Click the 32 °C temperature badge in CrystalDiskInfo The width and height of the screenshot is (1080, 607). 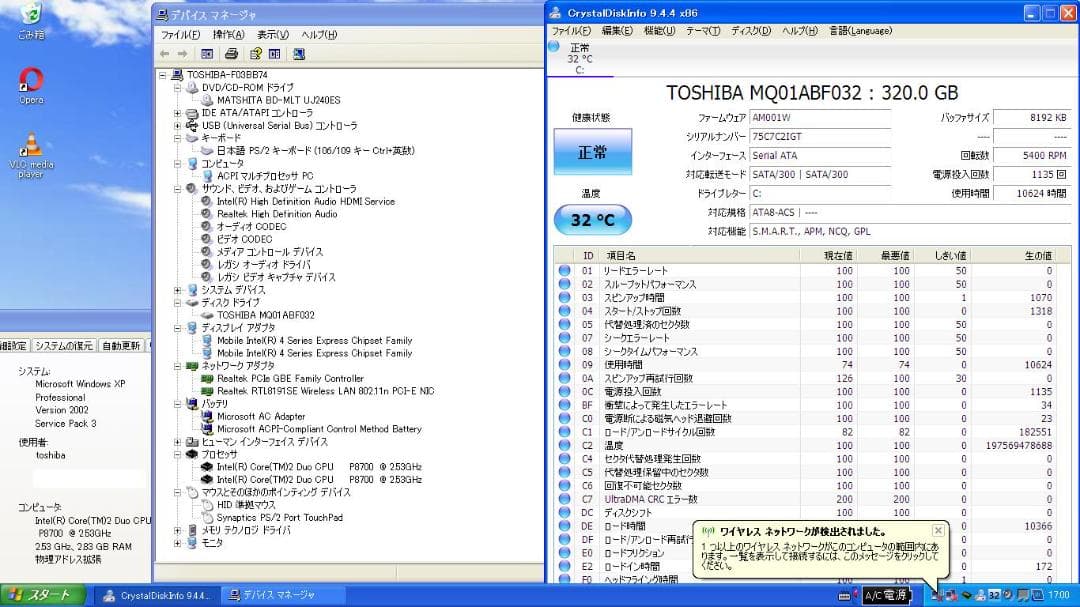point(592,219)
